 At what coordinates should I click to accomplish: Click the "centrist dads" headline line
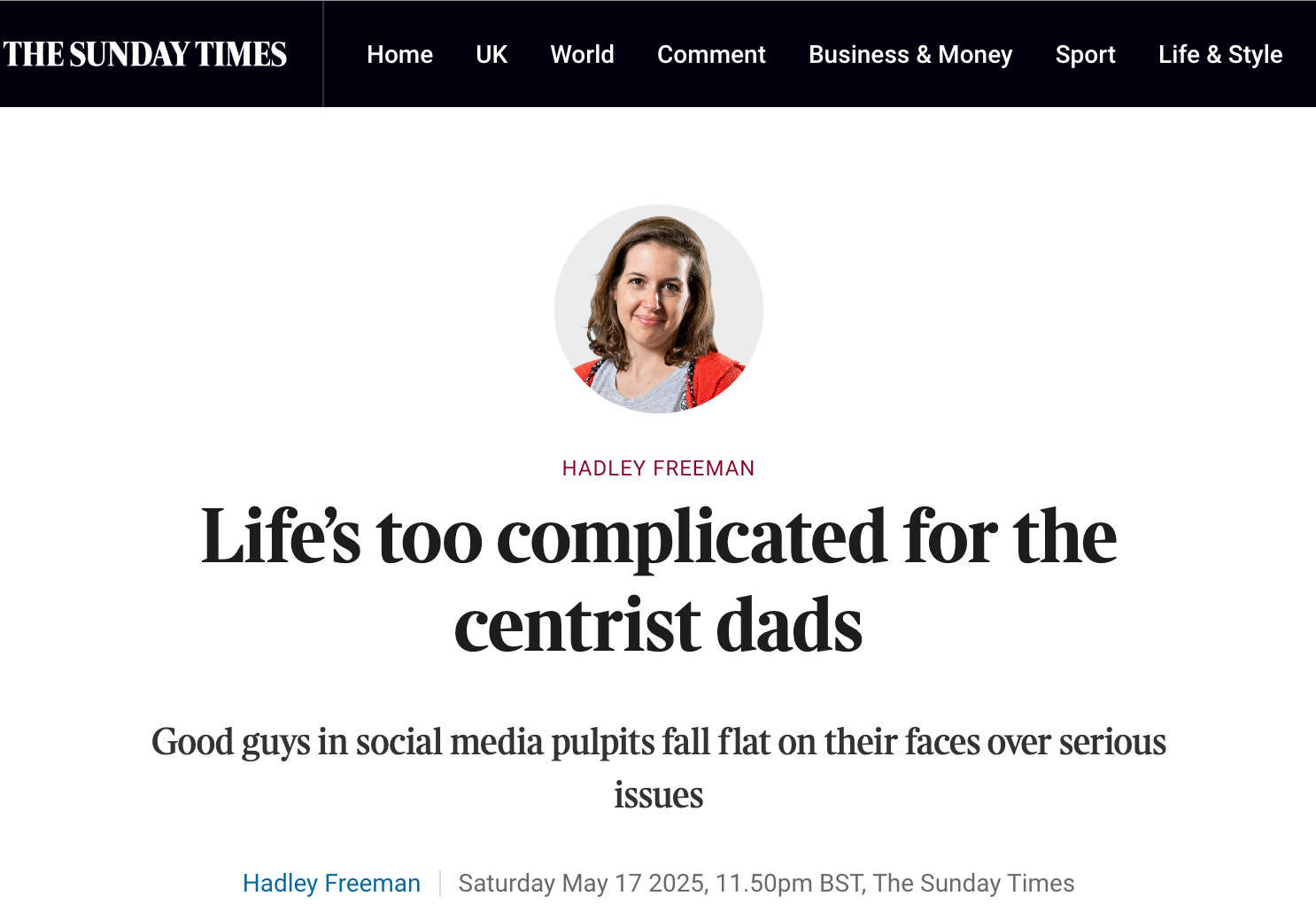pyautogui.click(x=658, y=625)
